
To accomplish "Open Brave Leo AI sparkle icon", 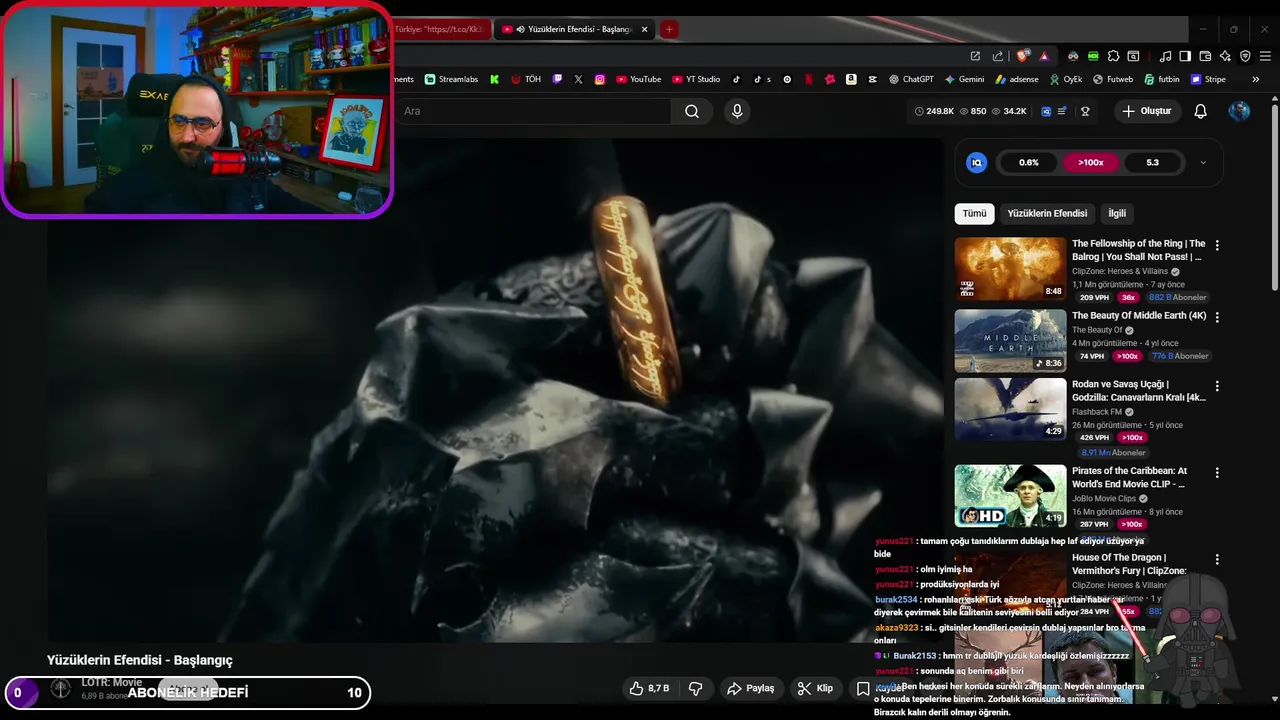I will (1225, 56).
